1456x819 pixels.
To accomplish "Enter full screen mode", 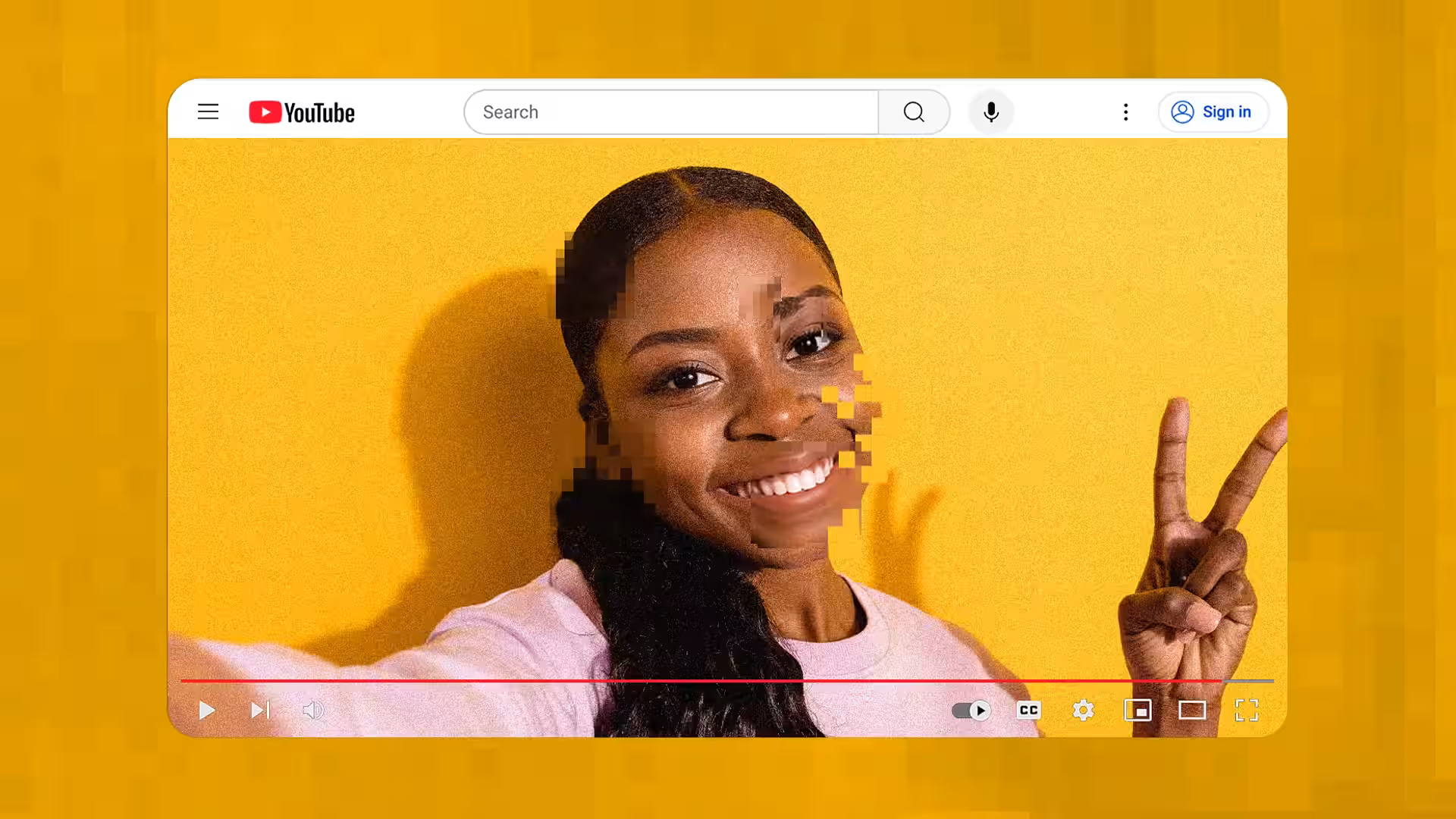I will coord(1247,711).
